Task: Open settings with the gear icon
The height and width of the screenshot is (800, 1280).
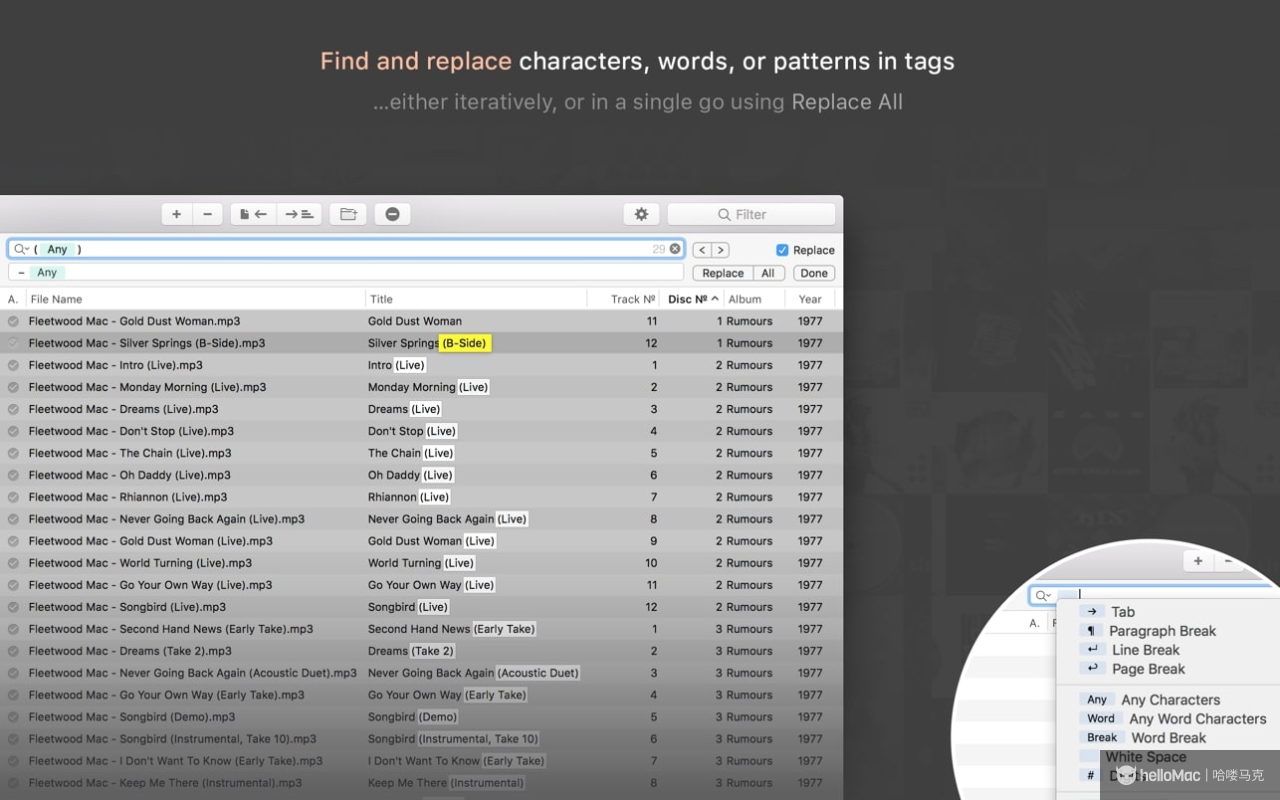Action: (641, 214)
